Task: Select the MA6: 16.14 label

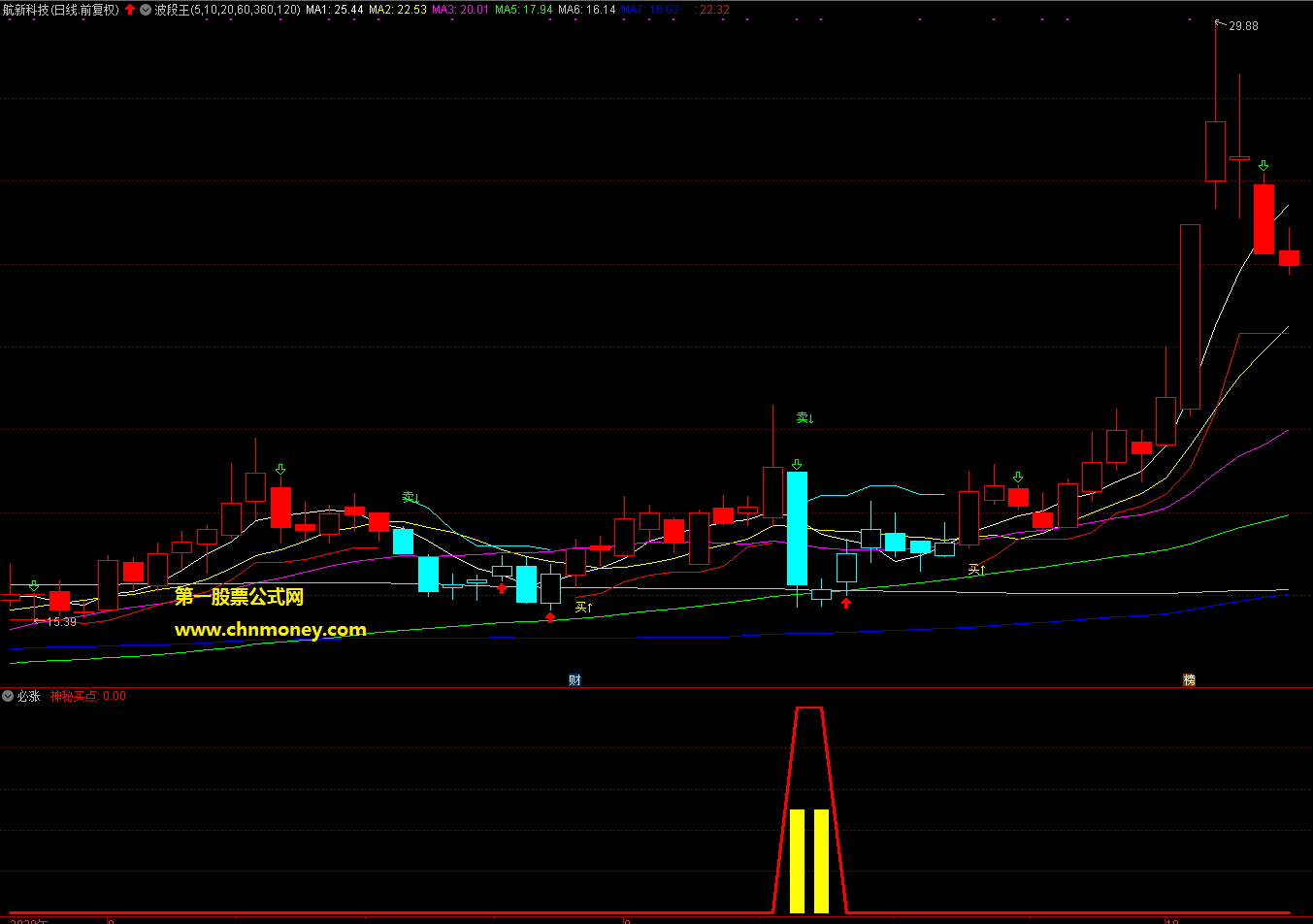Action: 587,10
